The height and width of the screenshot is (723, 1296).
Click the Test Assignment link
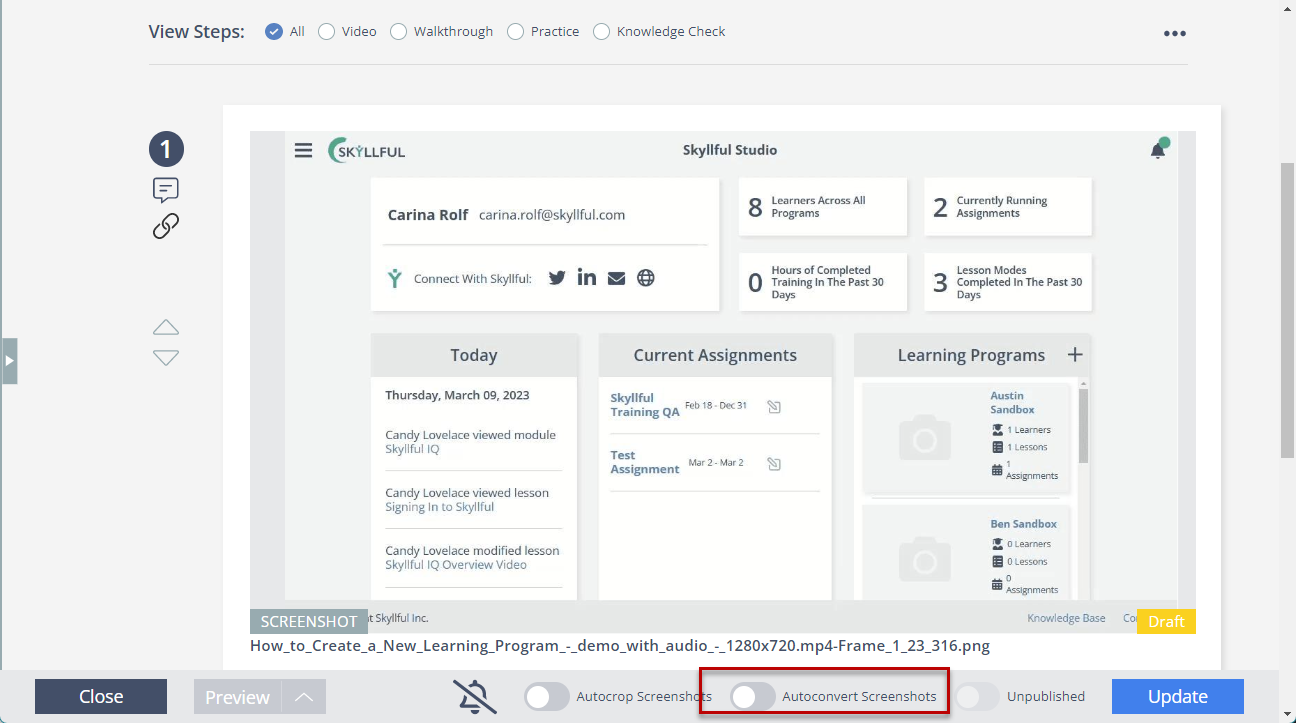[x=645, y=462]
